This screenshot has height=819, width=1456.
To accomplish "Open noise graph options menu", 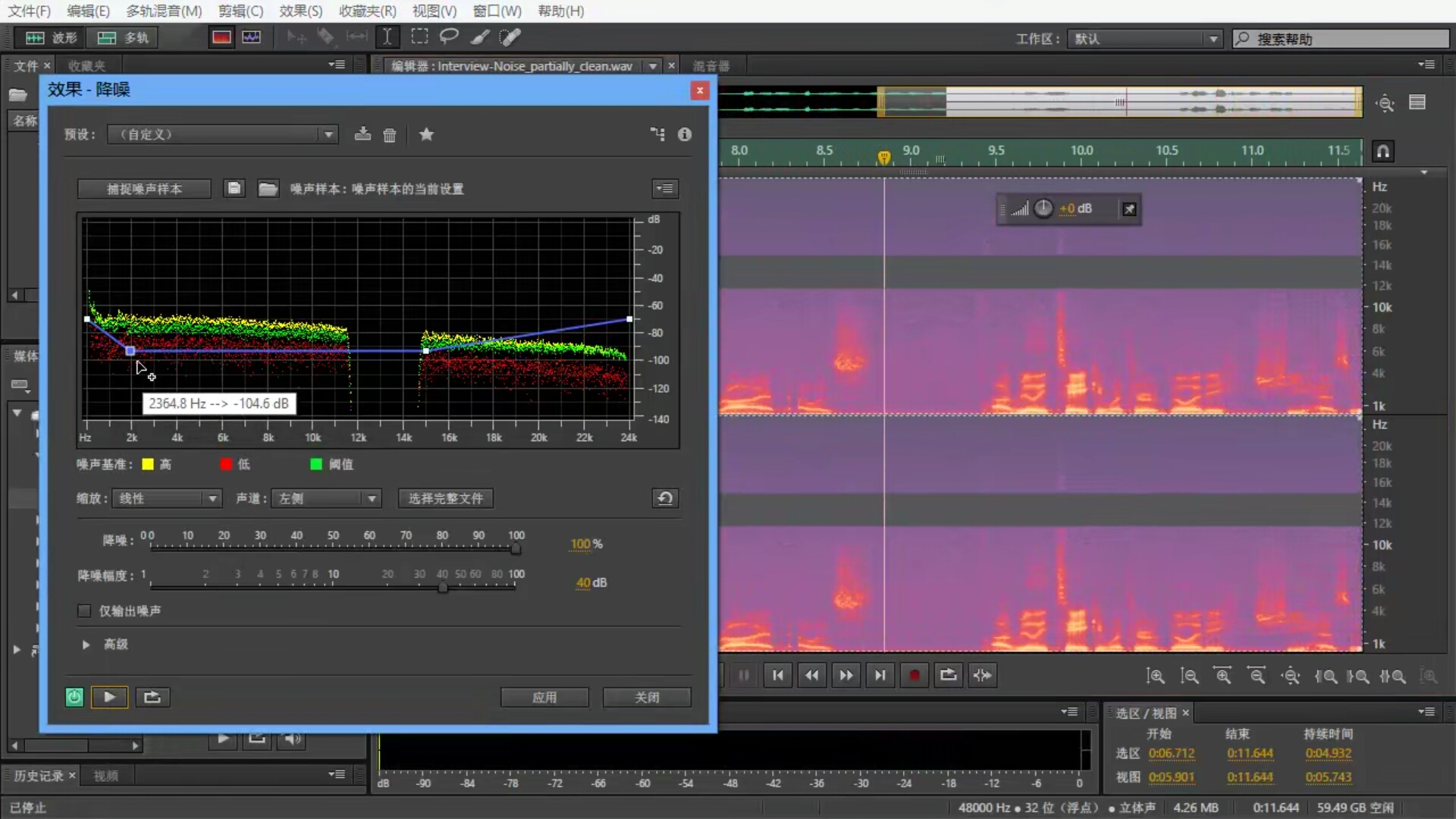I will point(665,188).
